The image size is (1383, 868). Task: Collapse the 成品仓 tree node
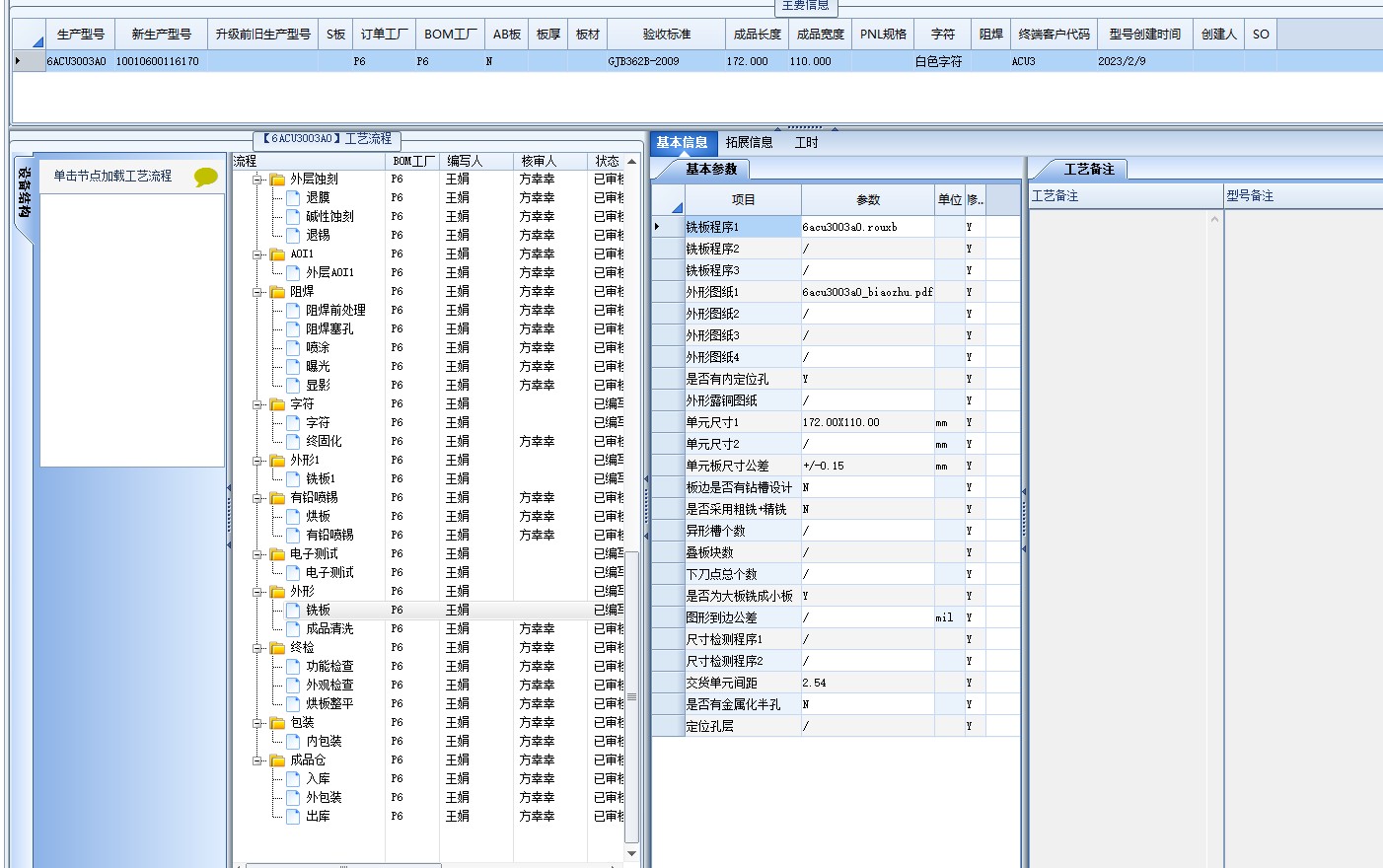[x=257, y=760]
